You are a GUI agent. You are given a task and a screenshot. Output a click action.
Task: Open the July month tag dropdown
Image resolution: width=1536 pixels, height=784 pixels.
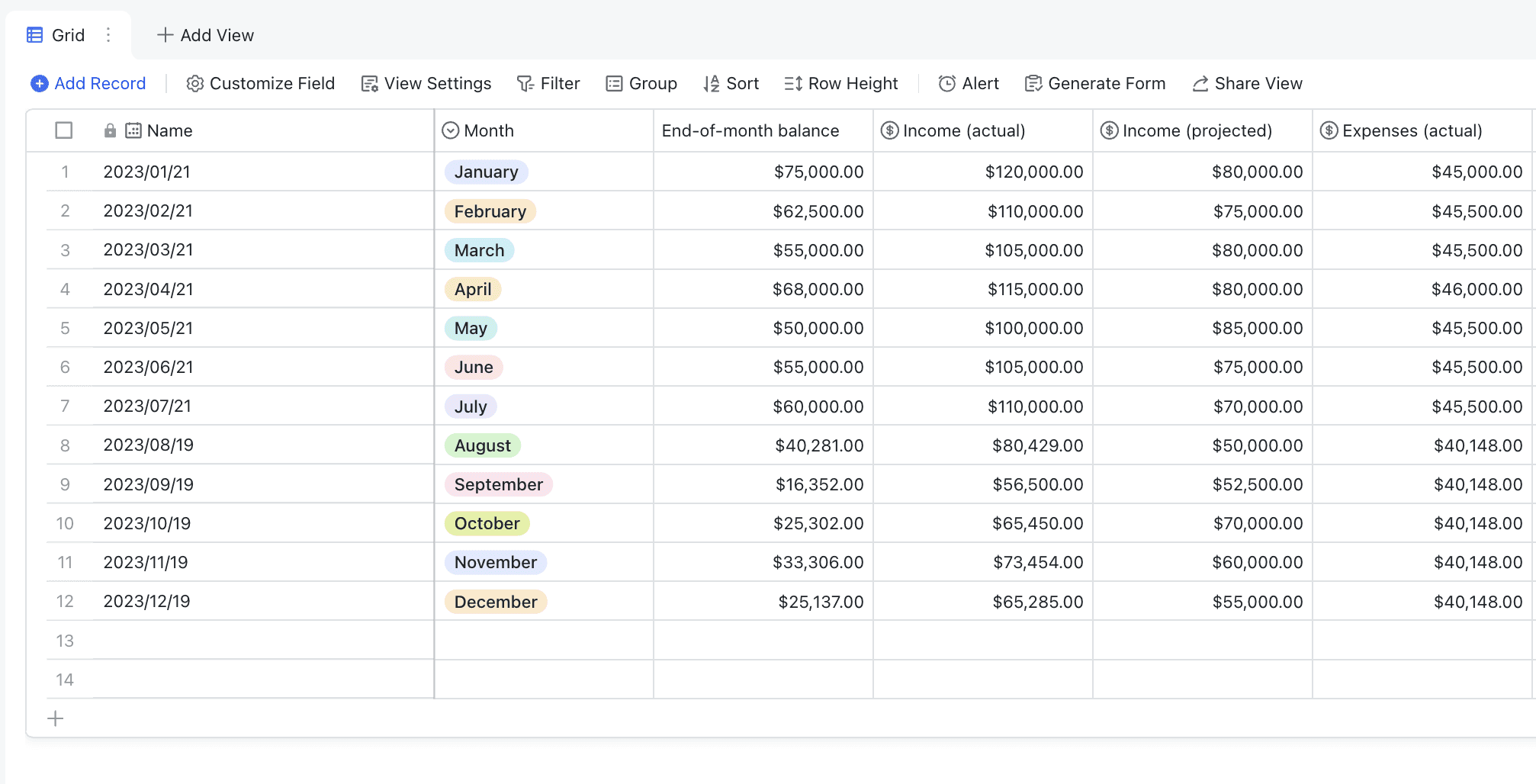pos(471,406)
